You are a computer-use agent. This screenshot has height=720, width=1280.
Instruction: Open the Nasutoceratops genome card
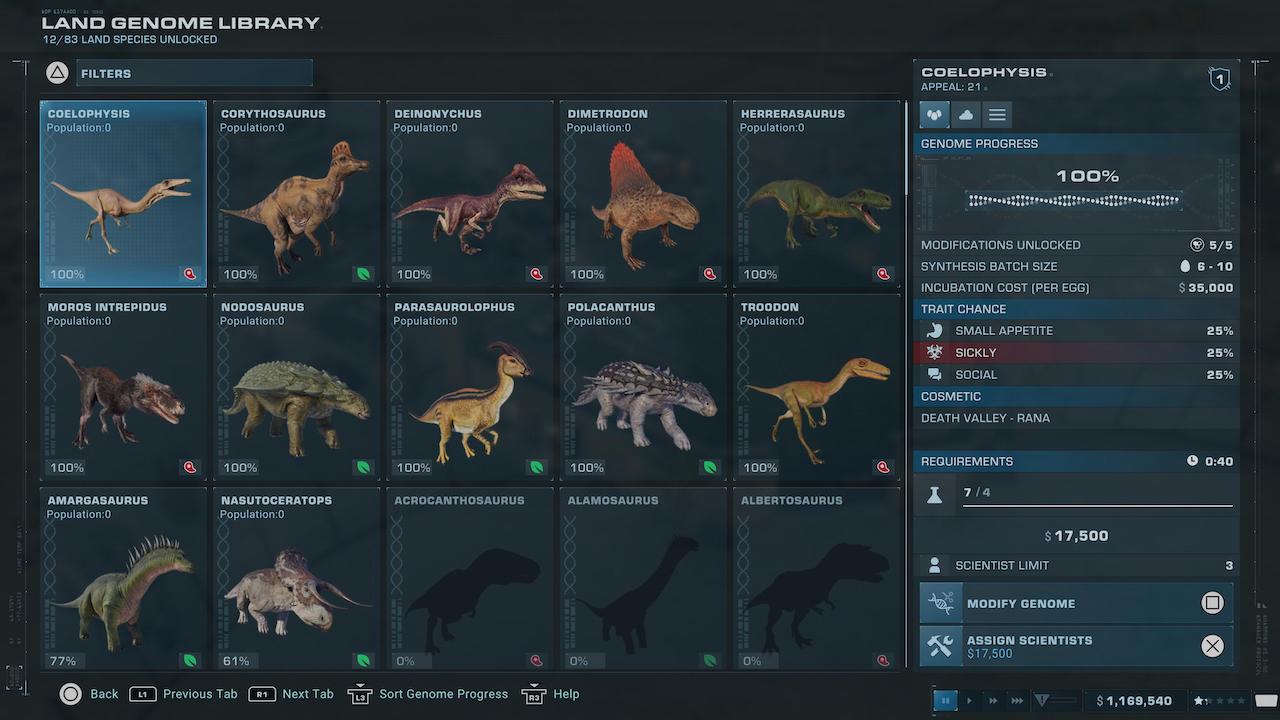pyautogui.click(x=296, y=578)
